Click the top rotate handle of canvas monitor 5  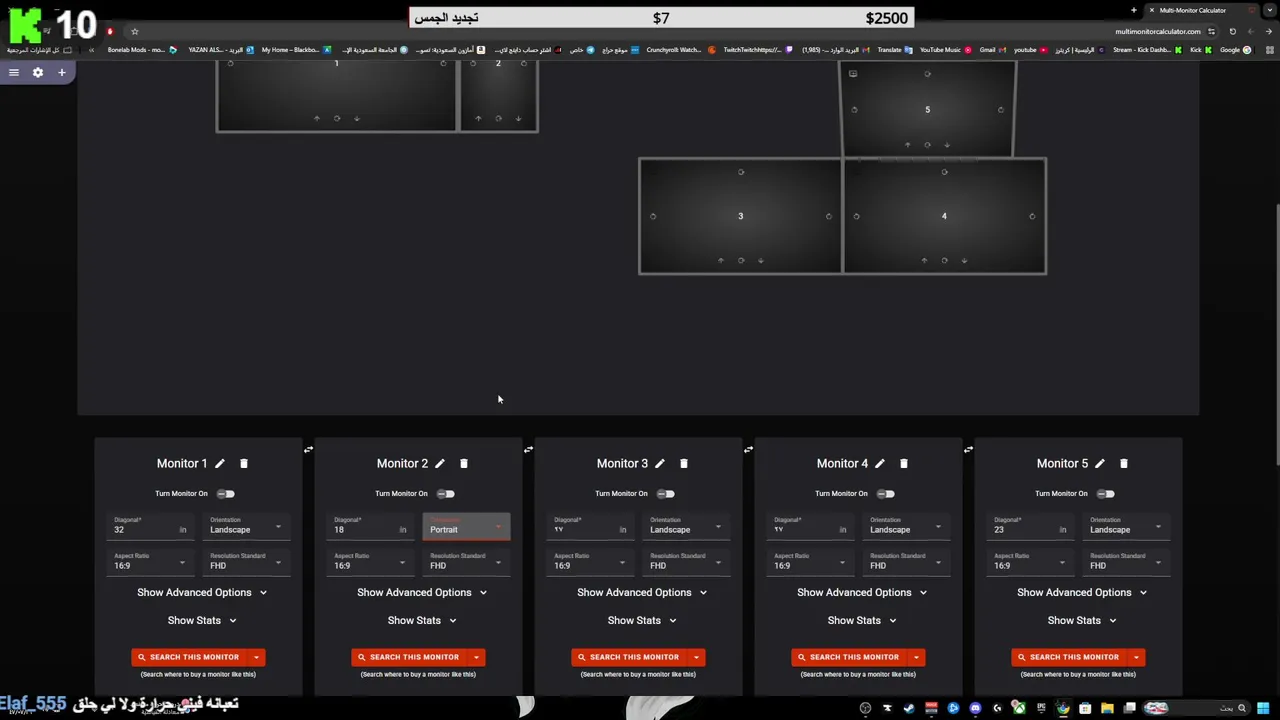tap(927, 73)
